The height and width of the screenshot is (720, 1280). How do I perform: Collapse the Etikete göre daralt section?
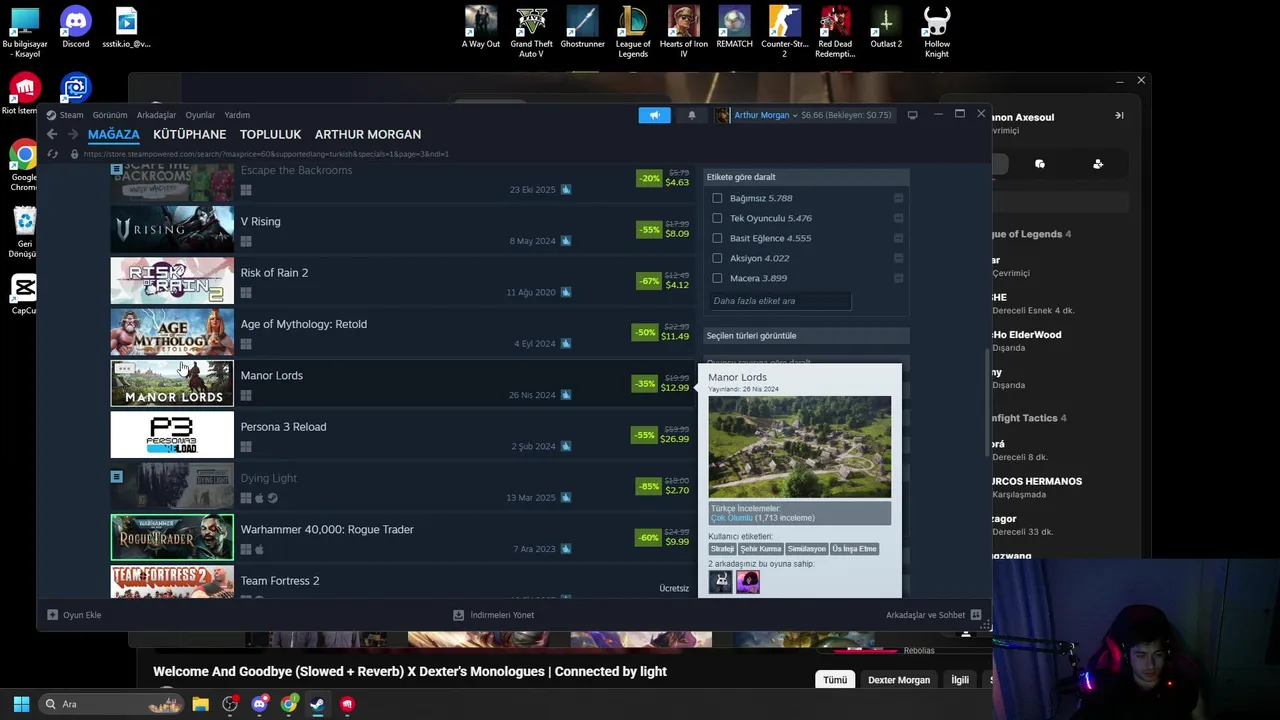tap(806, 177)
